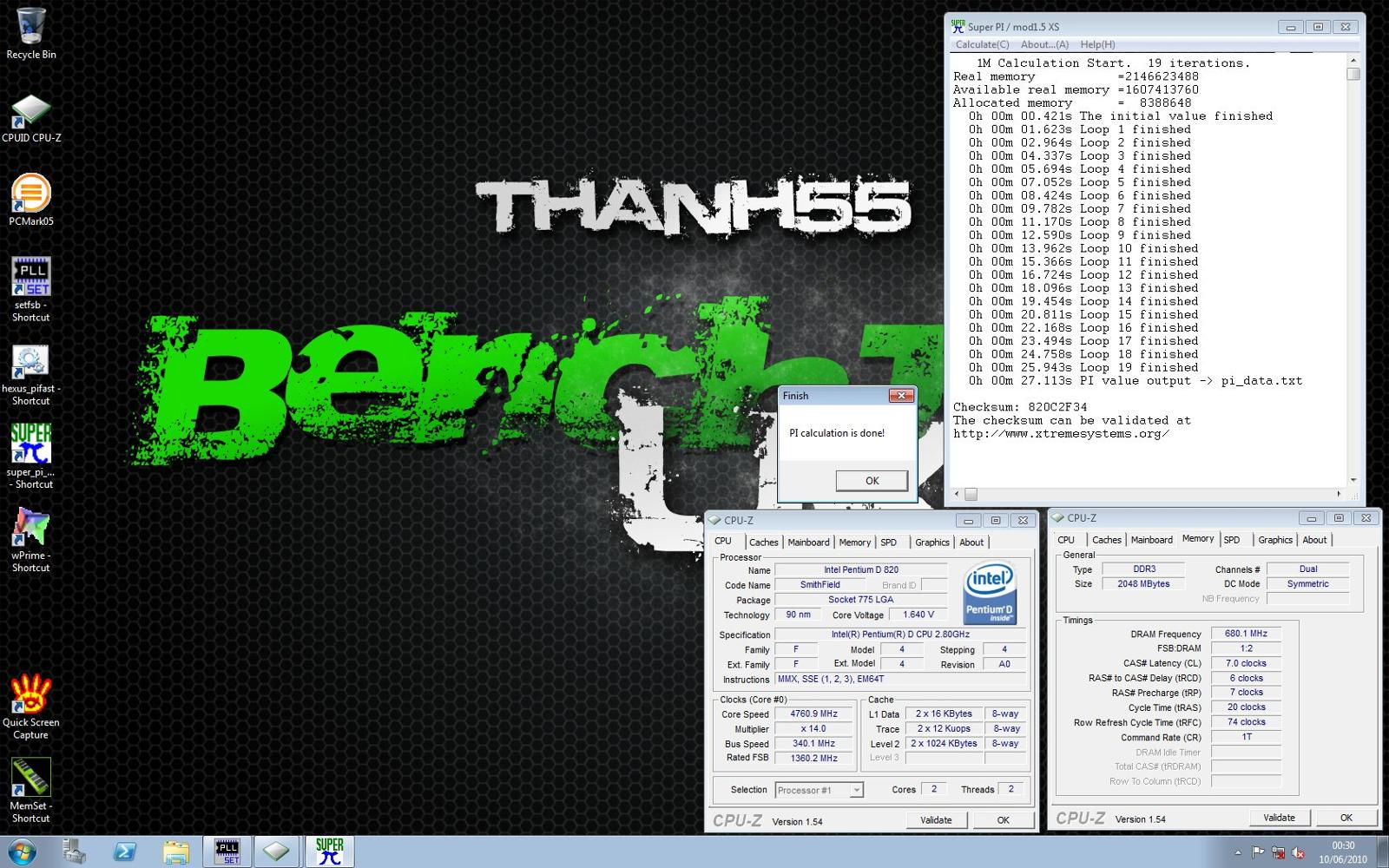Click OK in the Finish dialog
The height and width of the screenshot is (868, 1389).
(872, 481)
